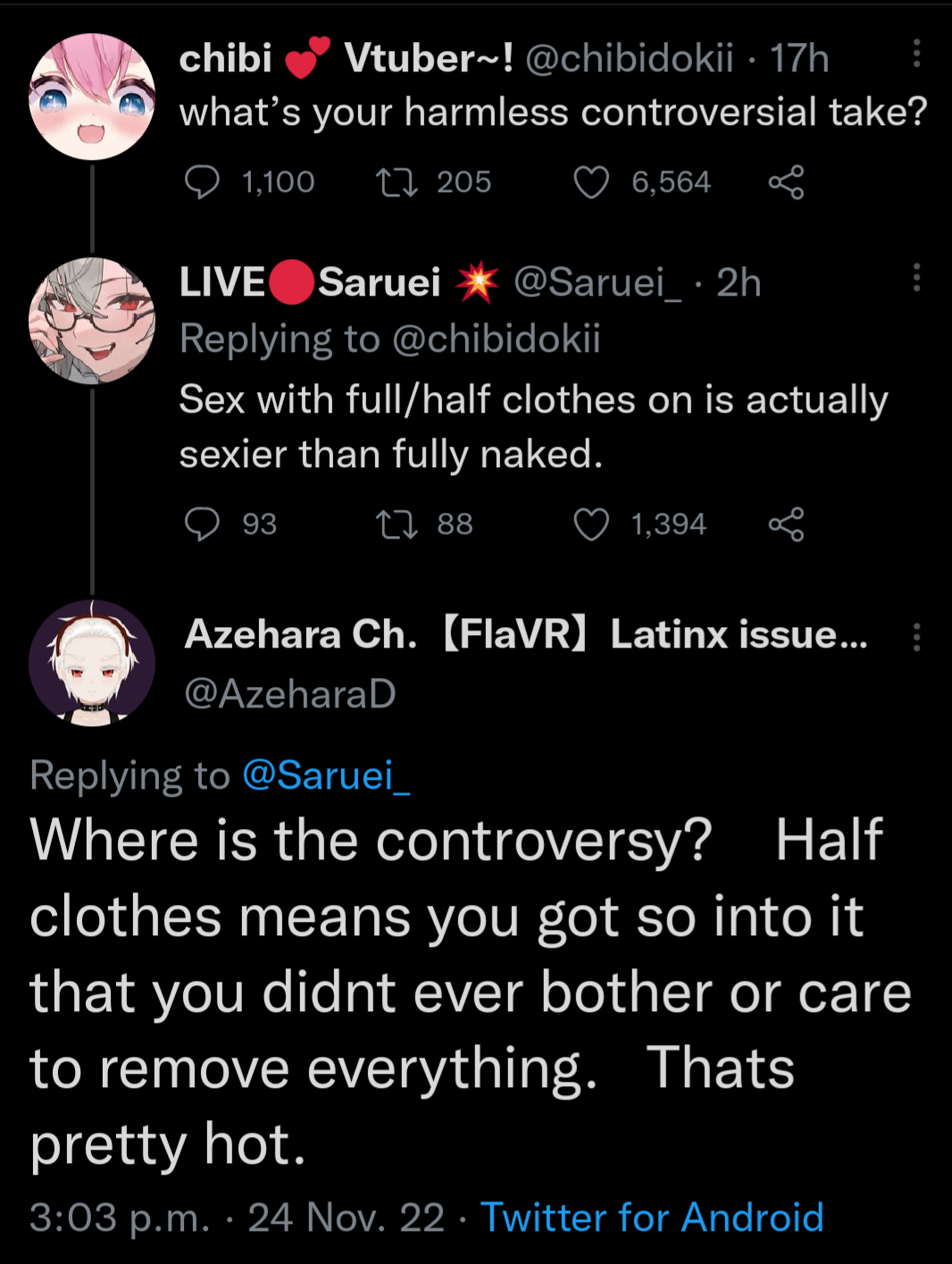
Task: Open replies on chibi's tweet
Action: pyautogui.click(x=202, y=182)
